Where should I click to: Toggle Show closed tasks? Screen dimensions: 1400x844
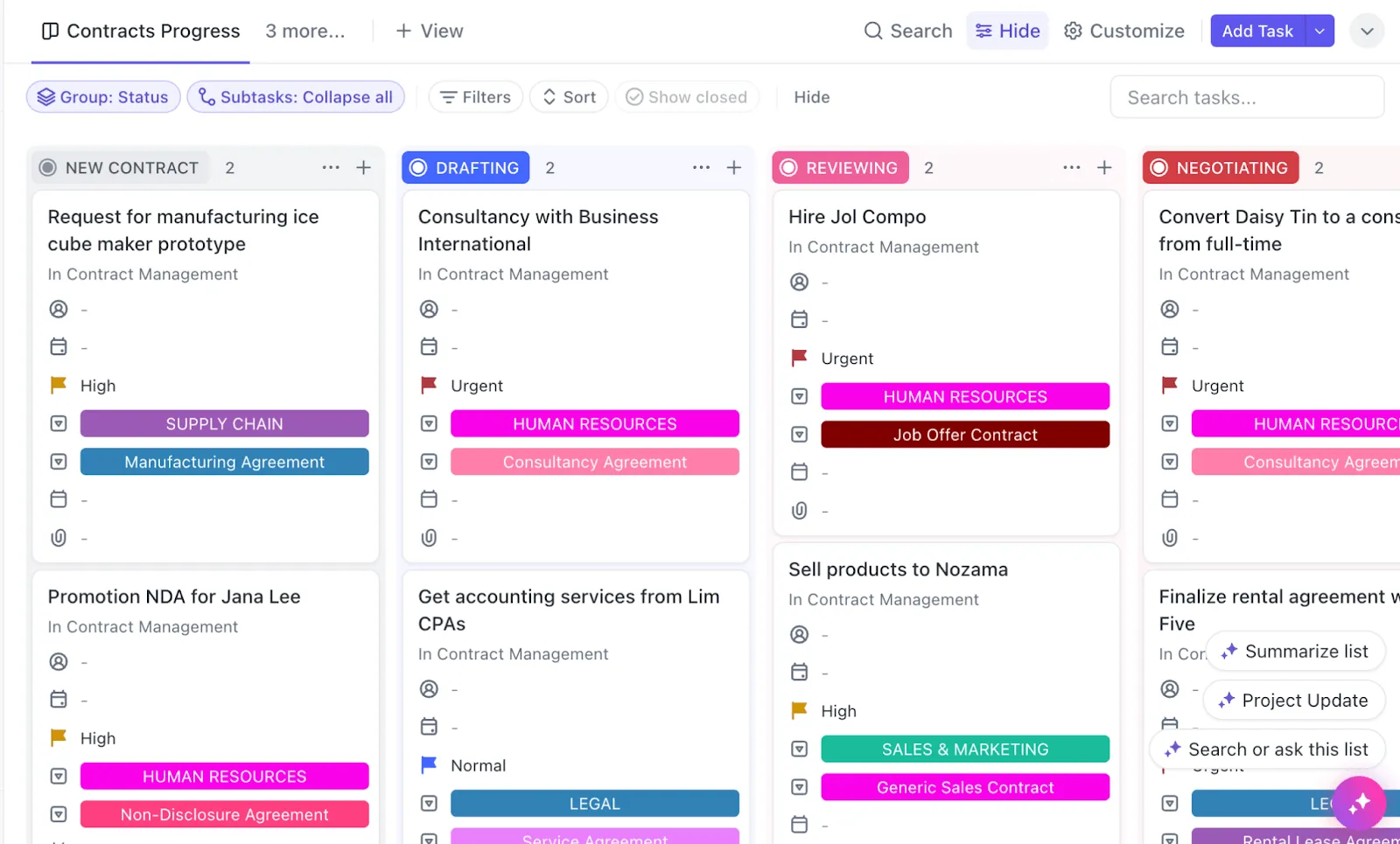(687, 97)
